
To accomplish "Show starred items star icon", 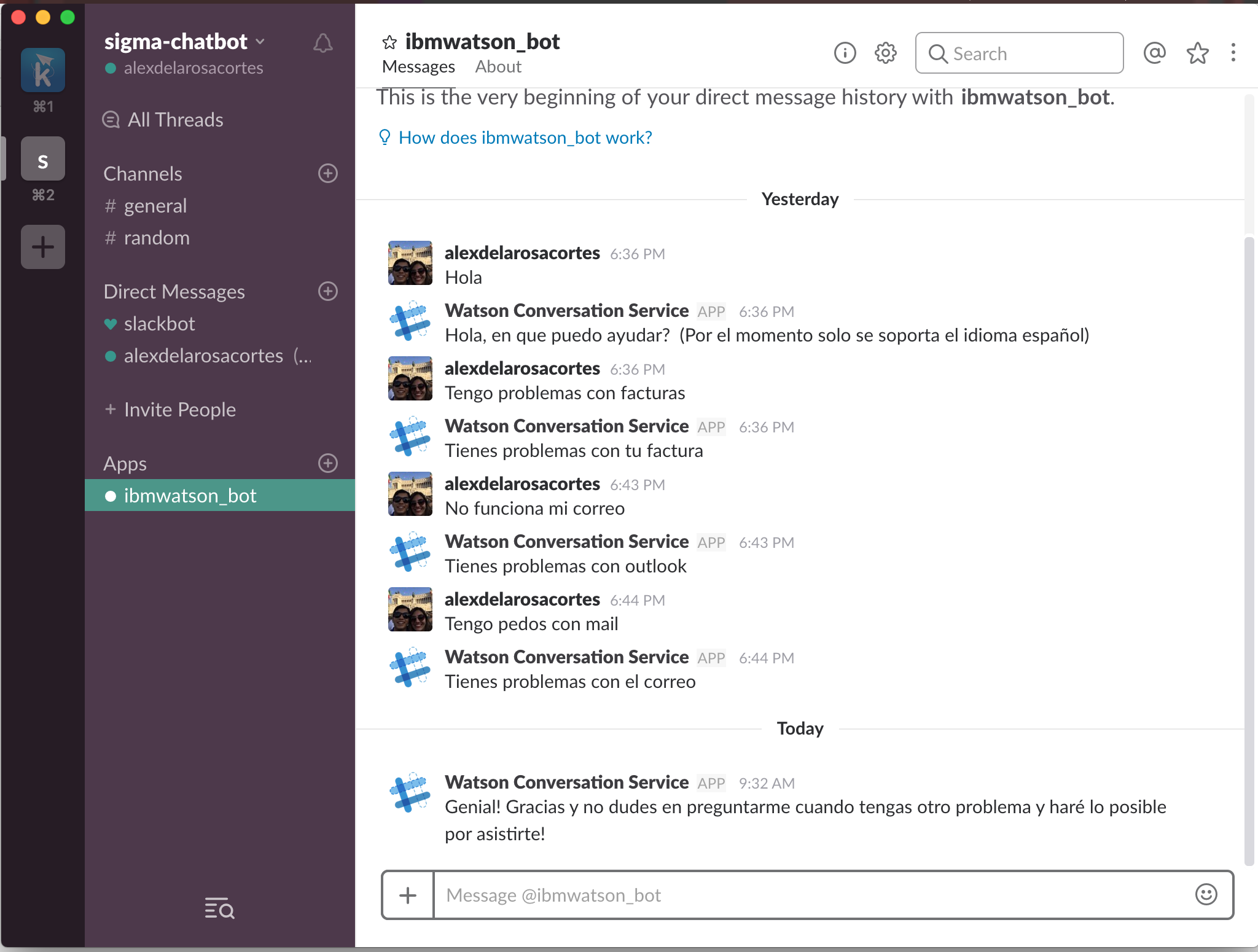I will click(1197, 53).
